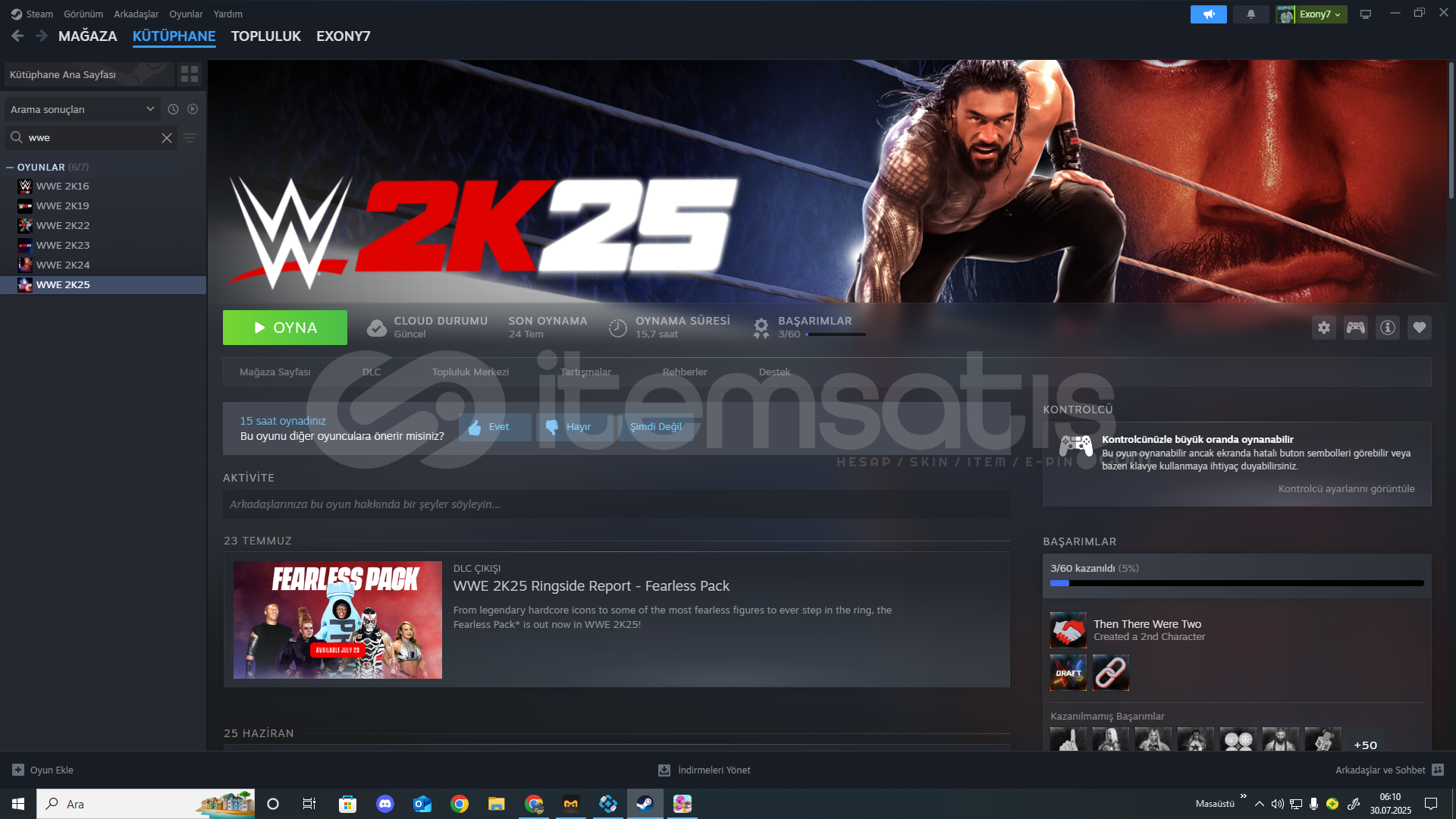
Task: Click the controller icon in Kontrolcü panel
Action: (x=1076, y=446)
